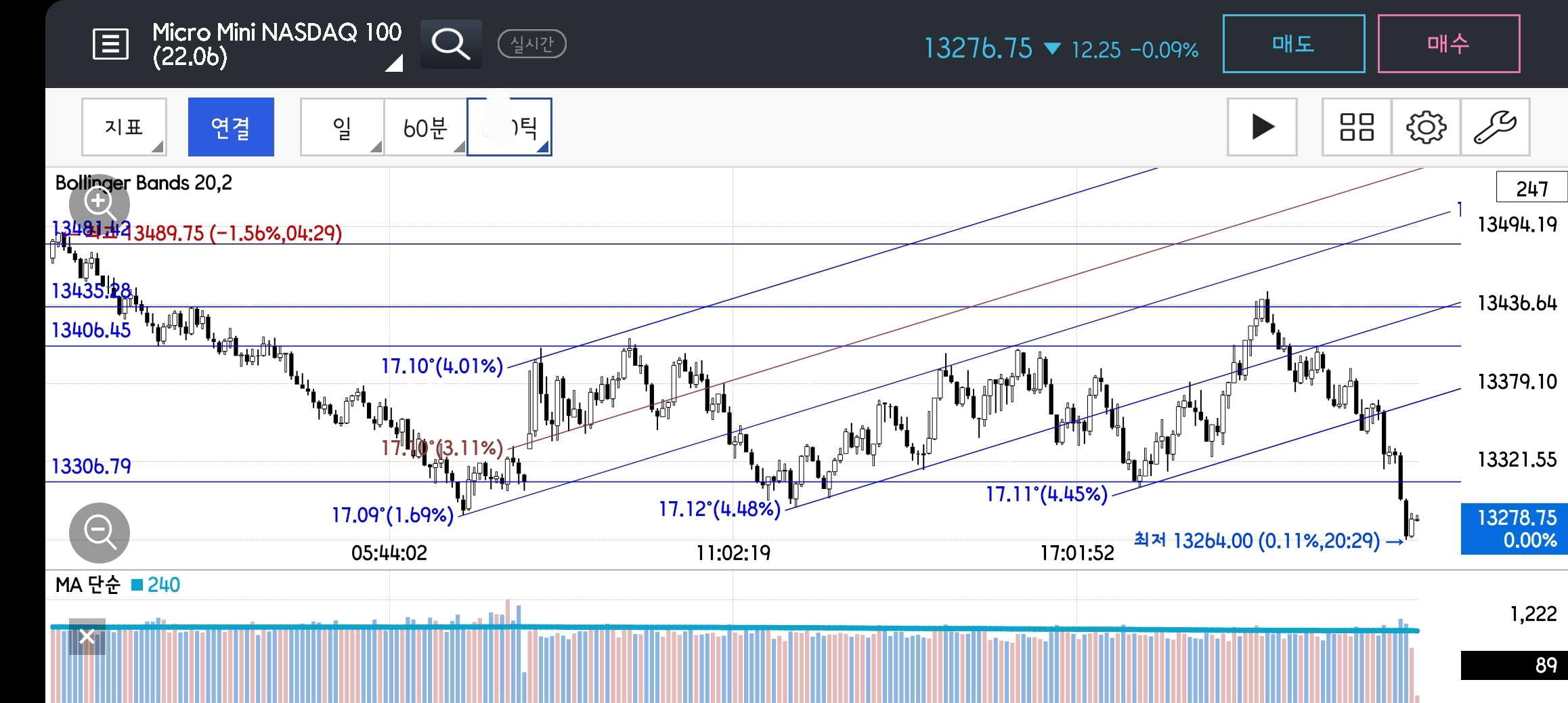
Task: Select the MA 단순 240 indicator label
Action: [118, 584]
